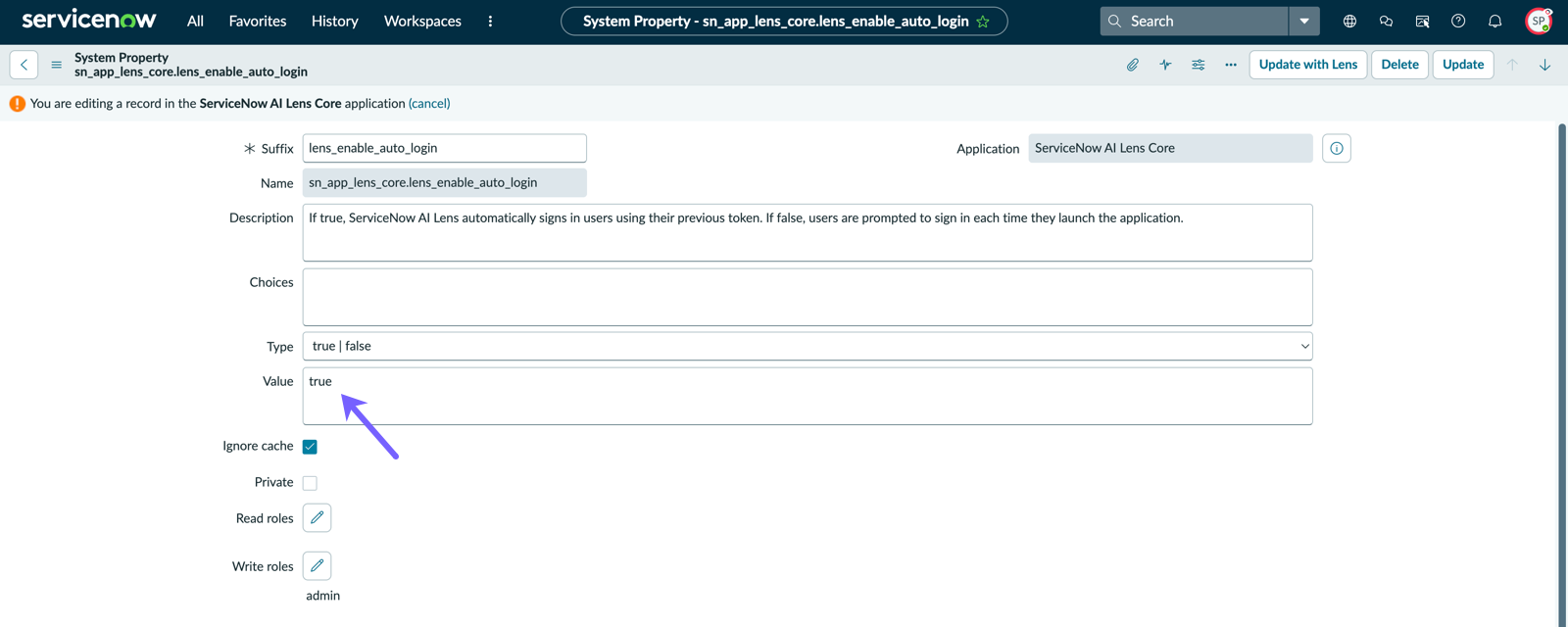
Task: Click the page vertical scrollbar
Action: pyautogui.click(x=1562, y=374)
